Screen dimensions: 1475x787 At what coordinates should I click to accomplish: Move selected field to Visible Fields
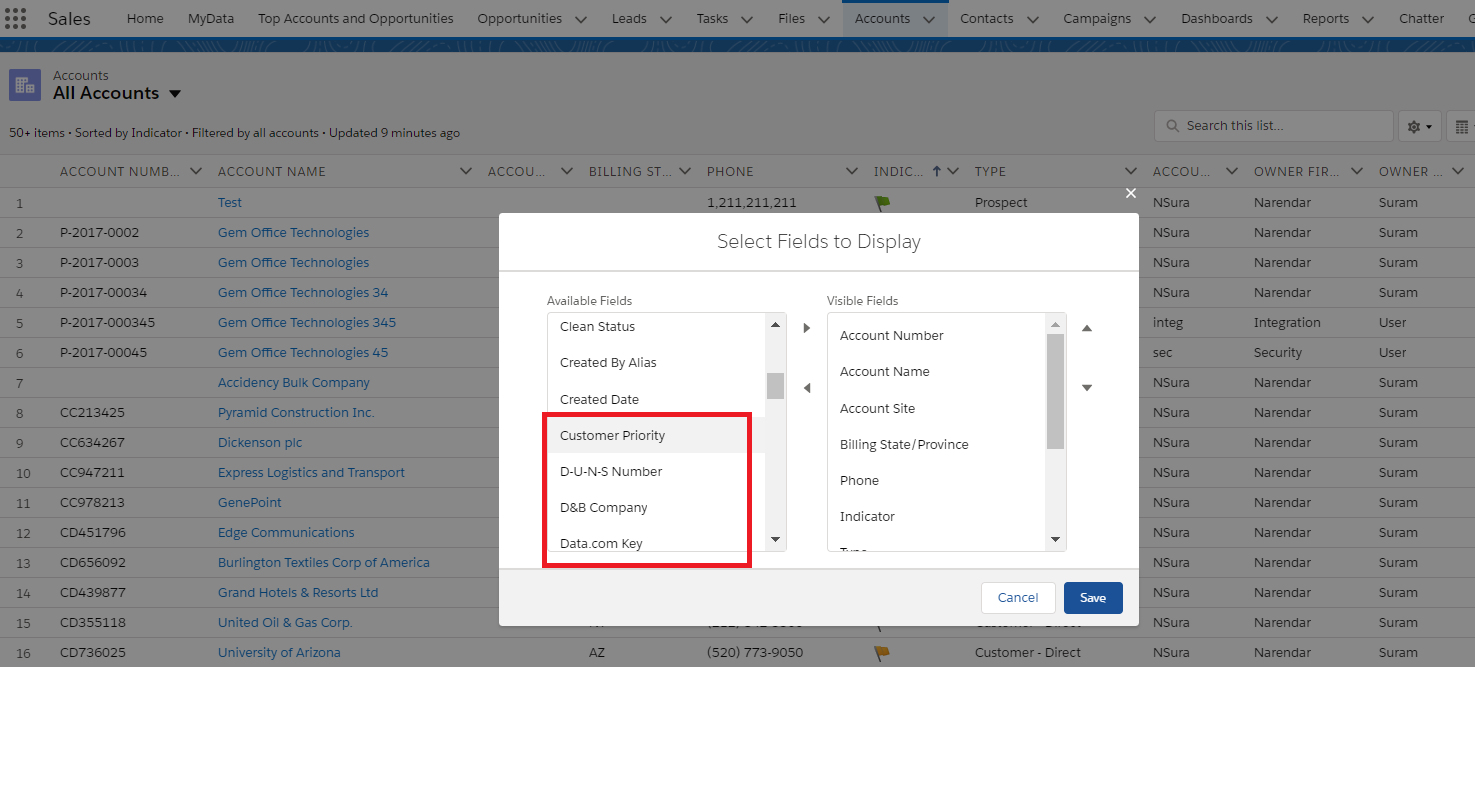(x=807, y=328)
